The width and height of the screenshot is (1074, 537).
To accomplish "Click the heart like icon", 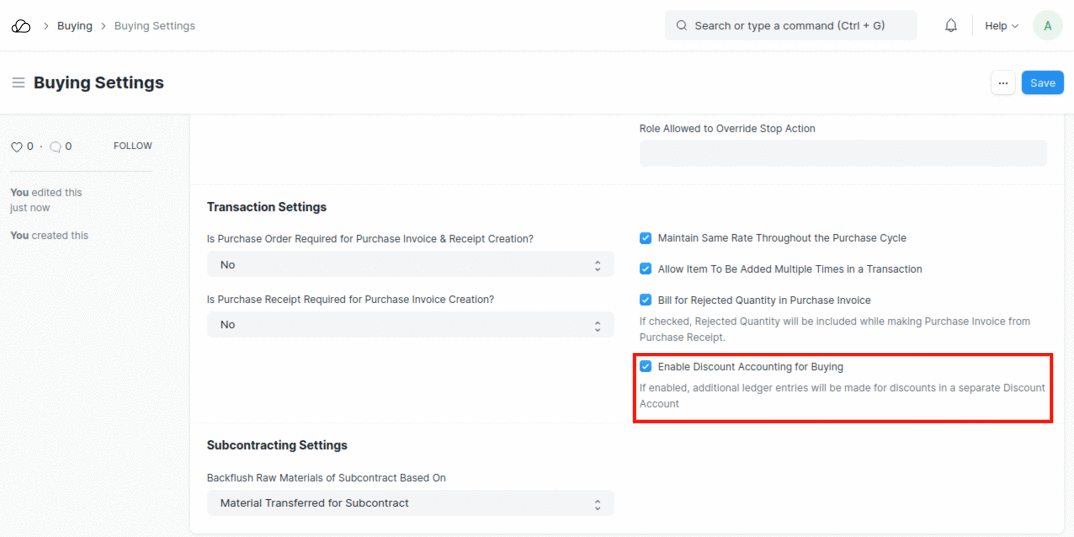I will [16, 147].
